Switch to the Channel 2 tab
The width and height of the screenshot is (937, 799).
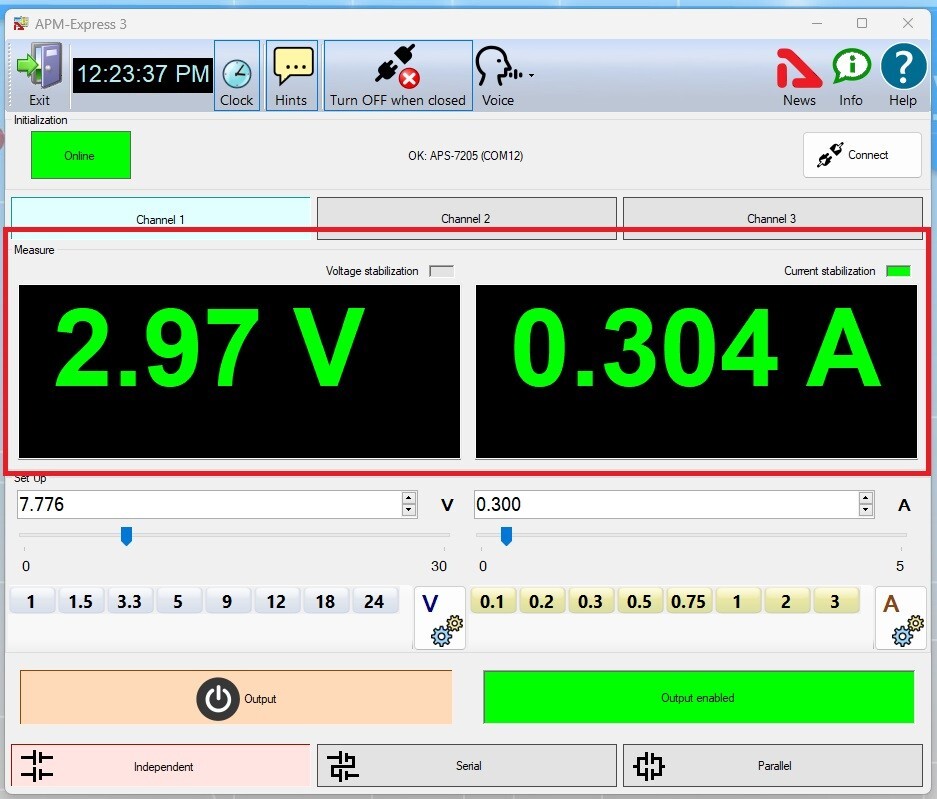466,218
